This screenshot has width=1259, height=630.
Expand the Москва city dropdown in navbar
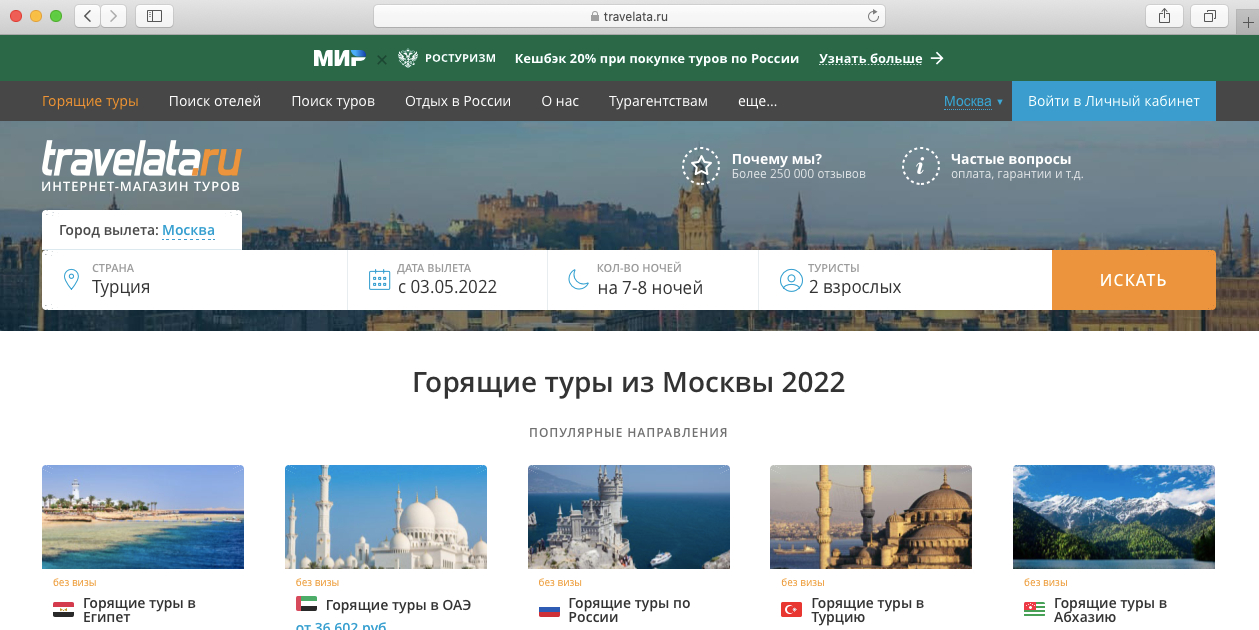click(972, 101)
